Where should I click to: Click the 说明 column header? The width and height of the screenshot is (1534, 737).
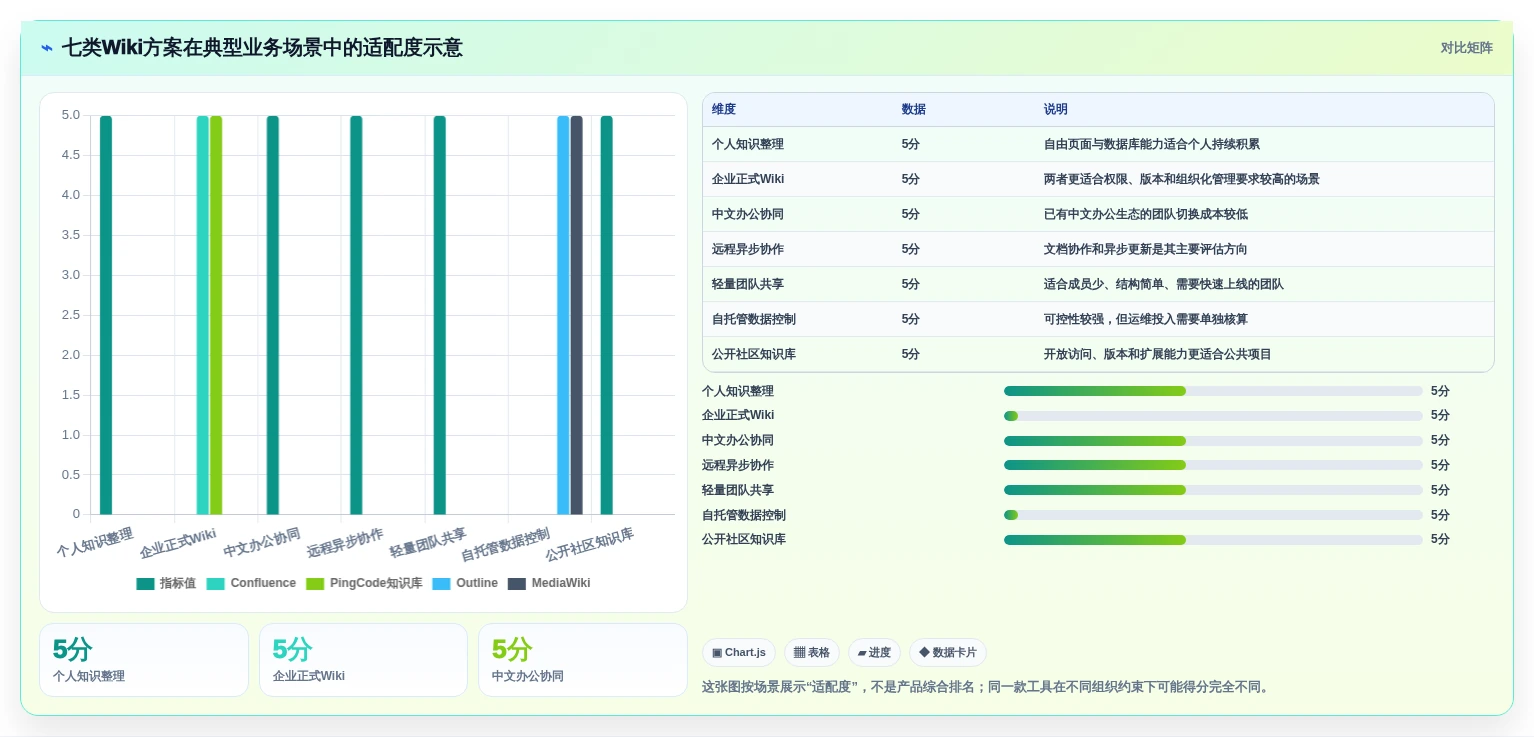(1056, 109)
